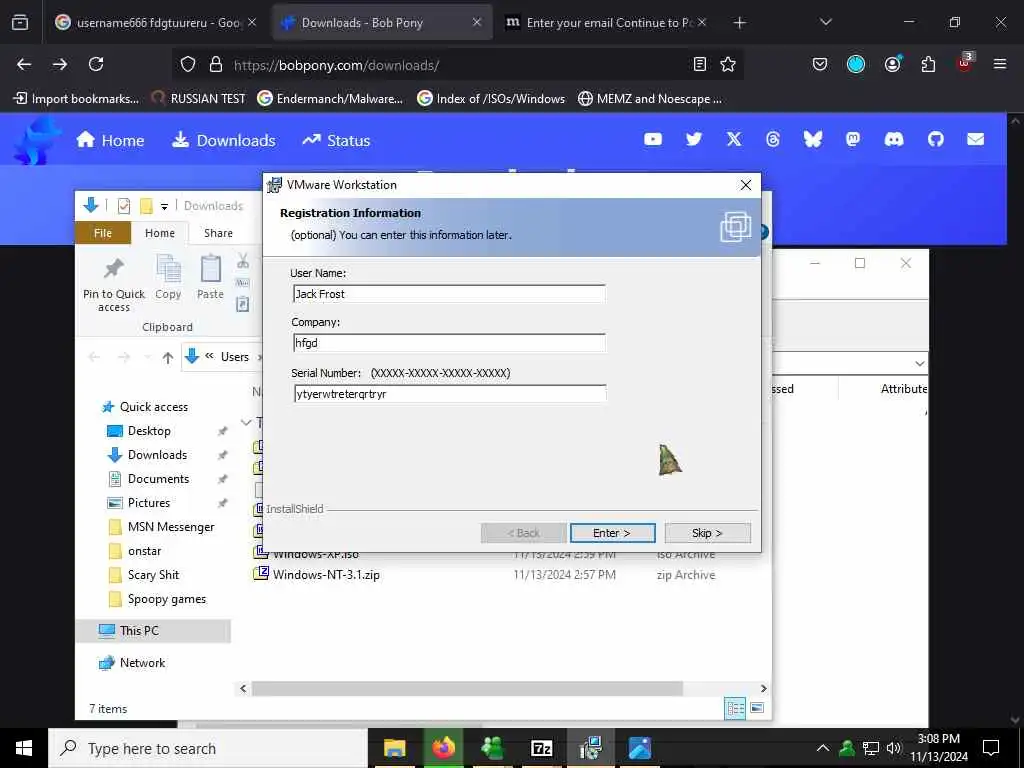Open RUSSIAN TEST bookmark
The height and width of the screenshot is (768, 1024).
click(198, 99)
